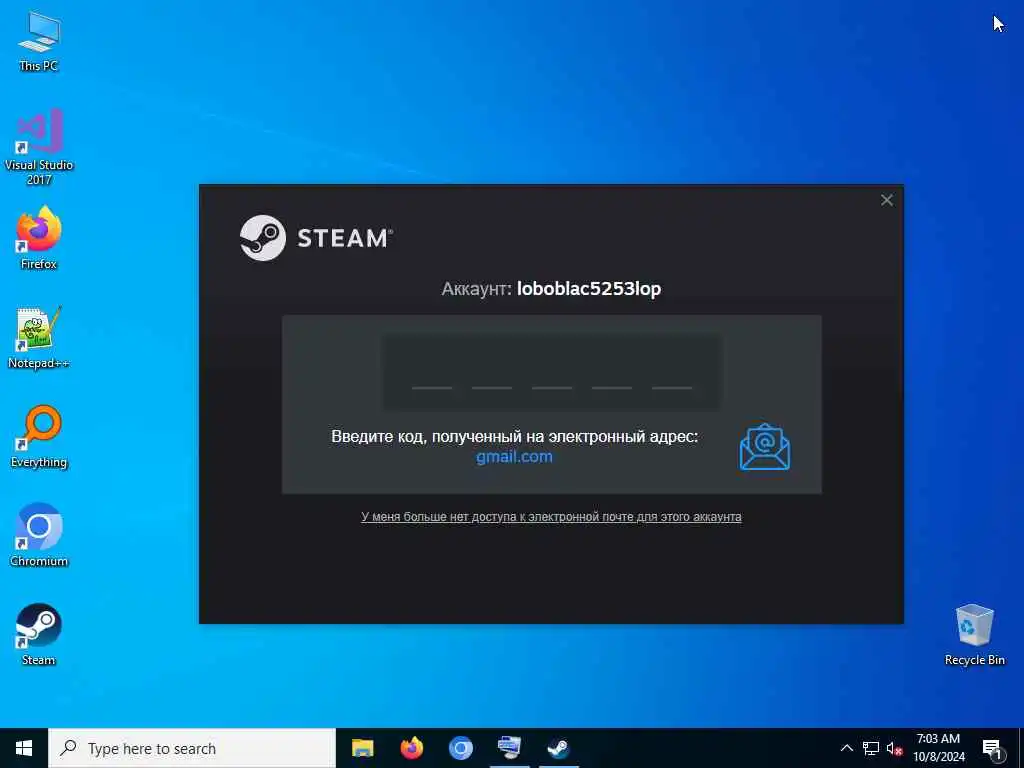Click the Steam logo in dialog
1024x768 pixels.
click(x=317, y=238)
